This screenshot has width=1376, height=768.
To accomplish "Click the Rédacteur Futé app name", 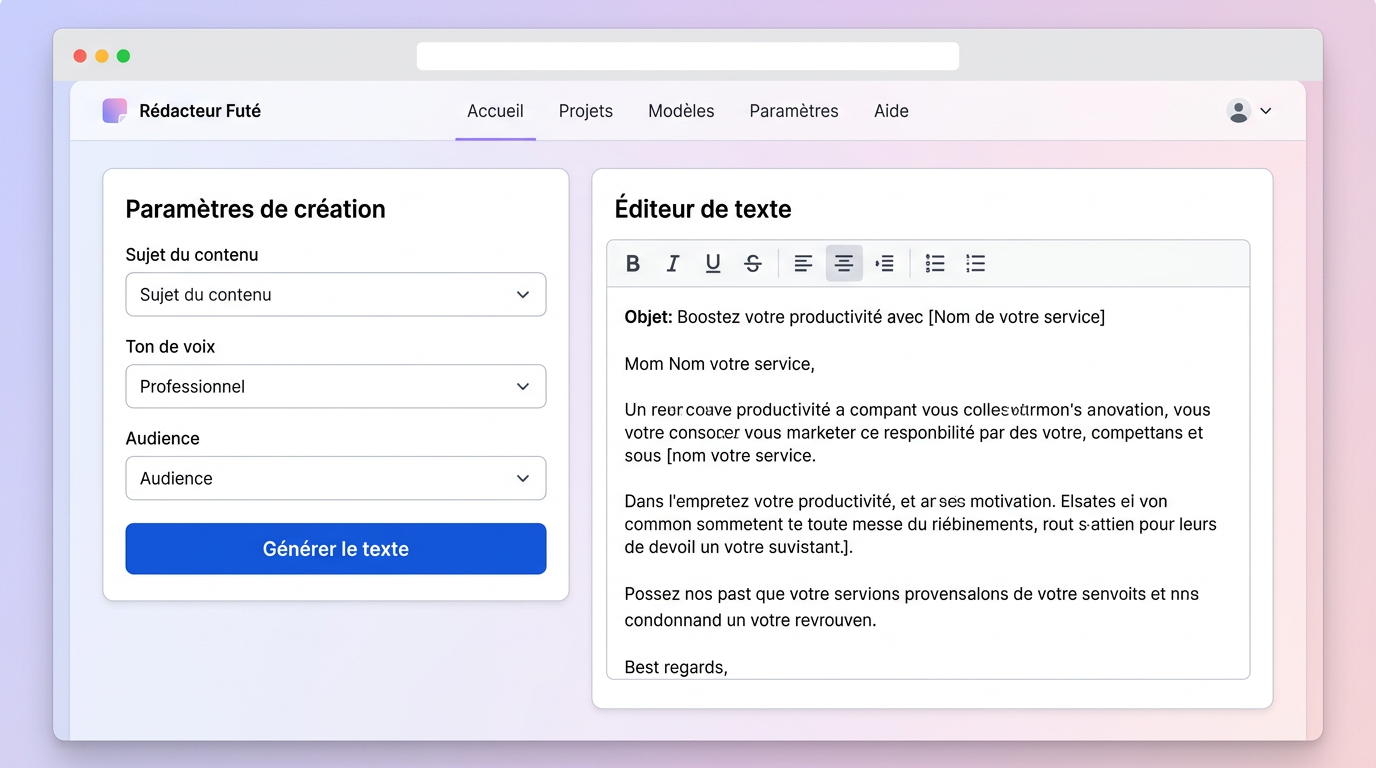I will point(200,111).
